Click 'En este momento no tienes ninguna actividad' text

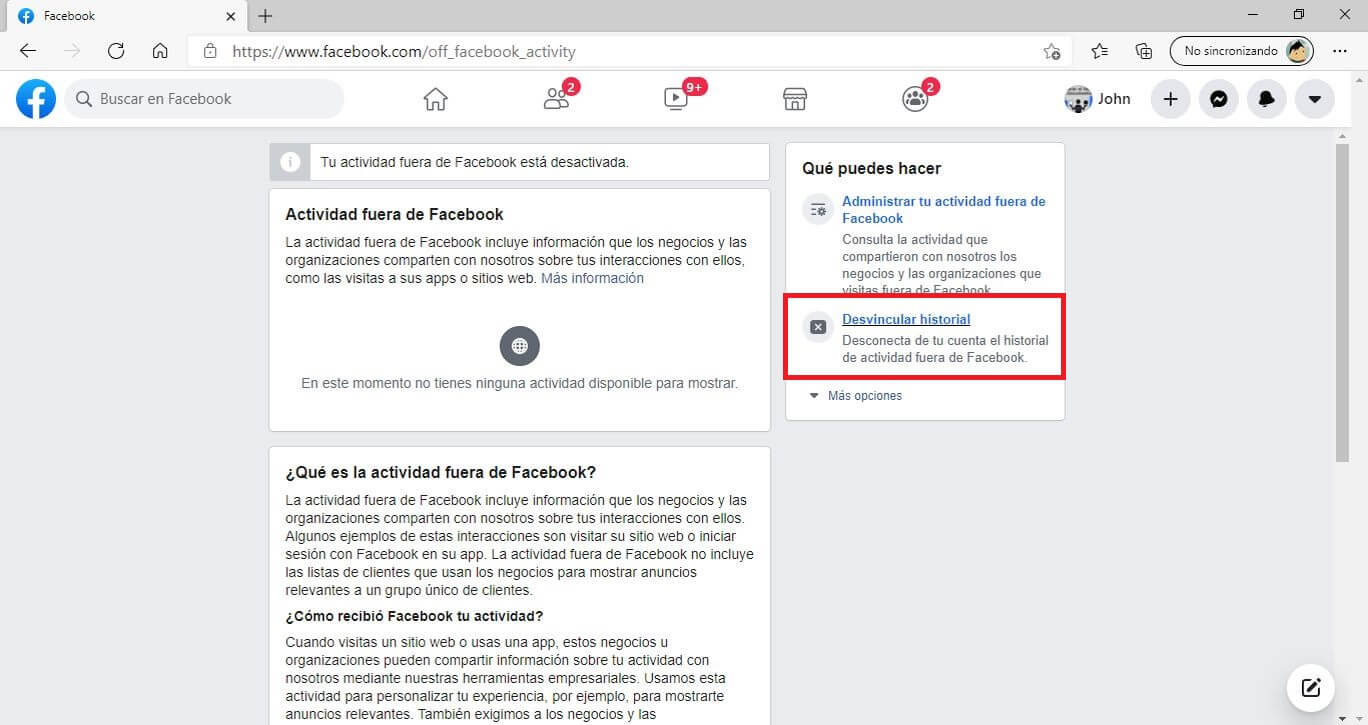pos(520,383)
